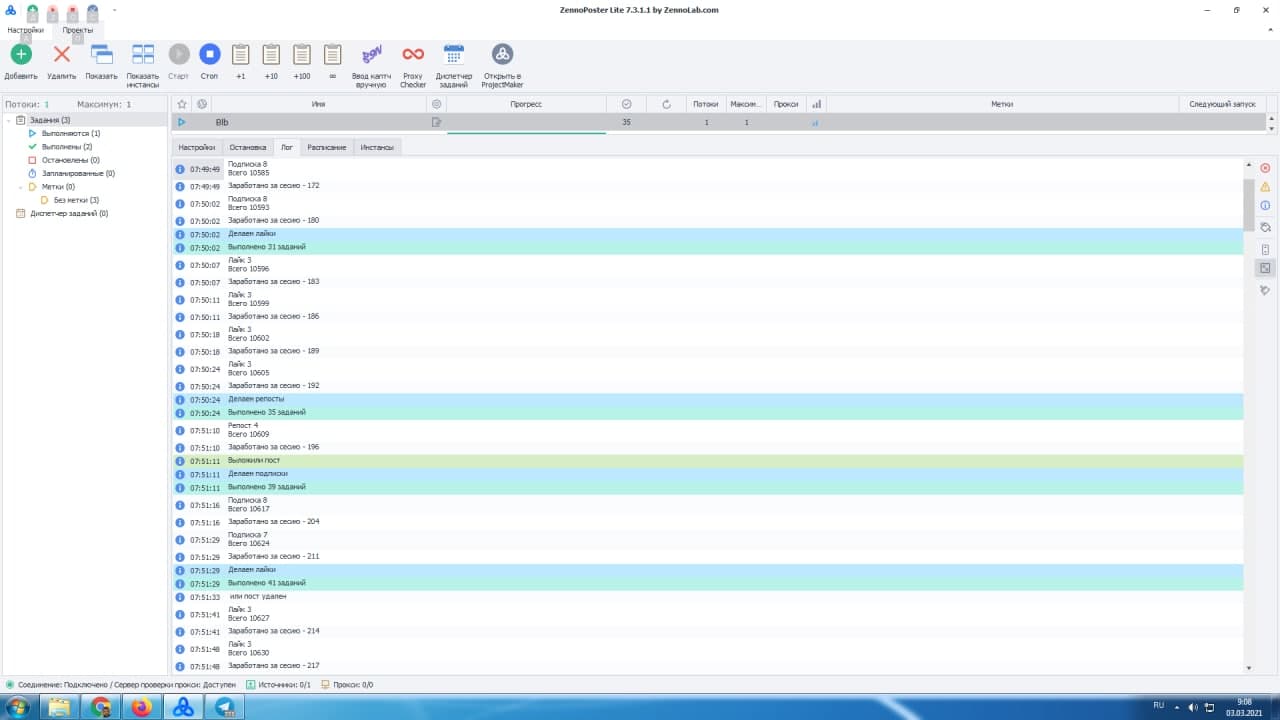The height and width of the screenshot is (720, 1280).
Task: Sort by the Прогресс column header
Action: (526, 104)
